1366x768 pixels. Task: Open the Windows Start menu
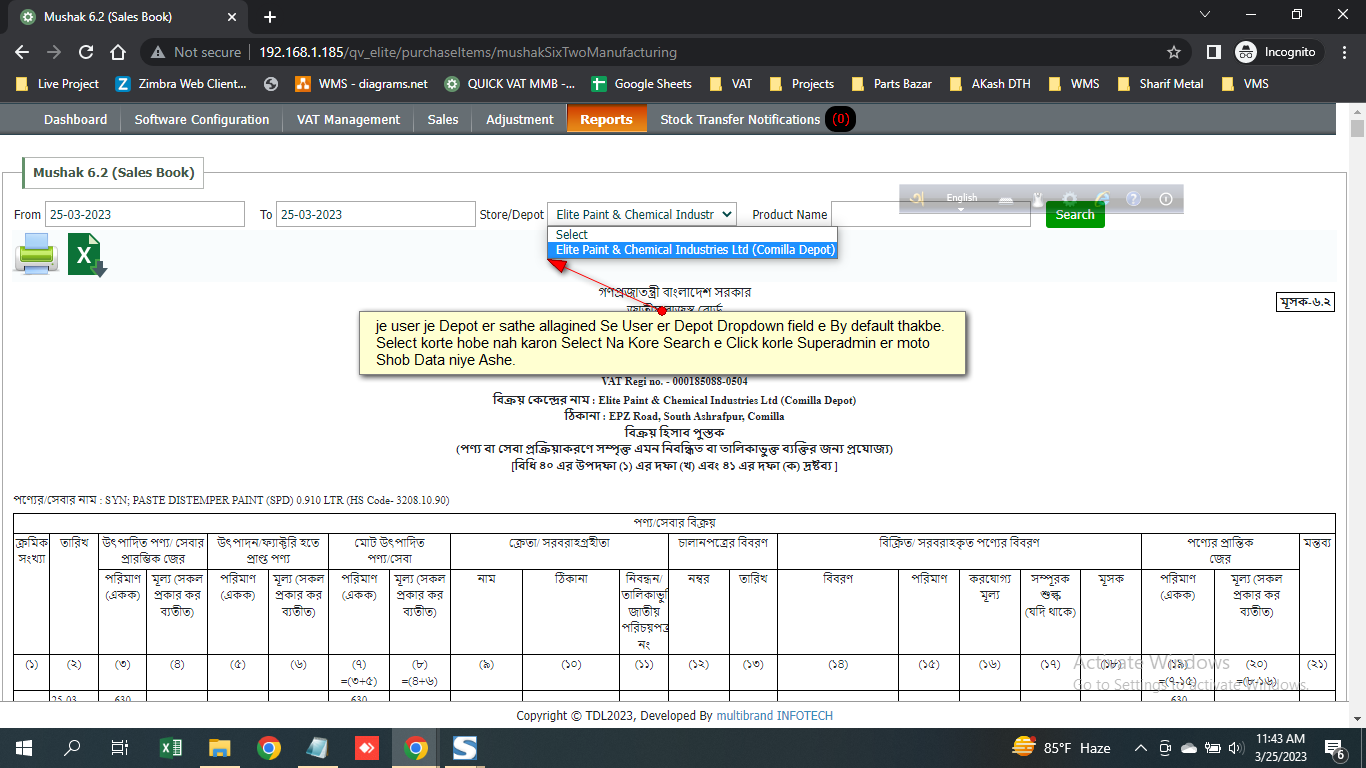pos(23,747)
